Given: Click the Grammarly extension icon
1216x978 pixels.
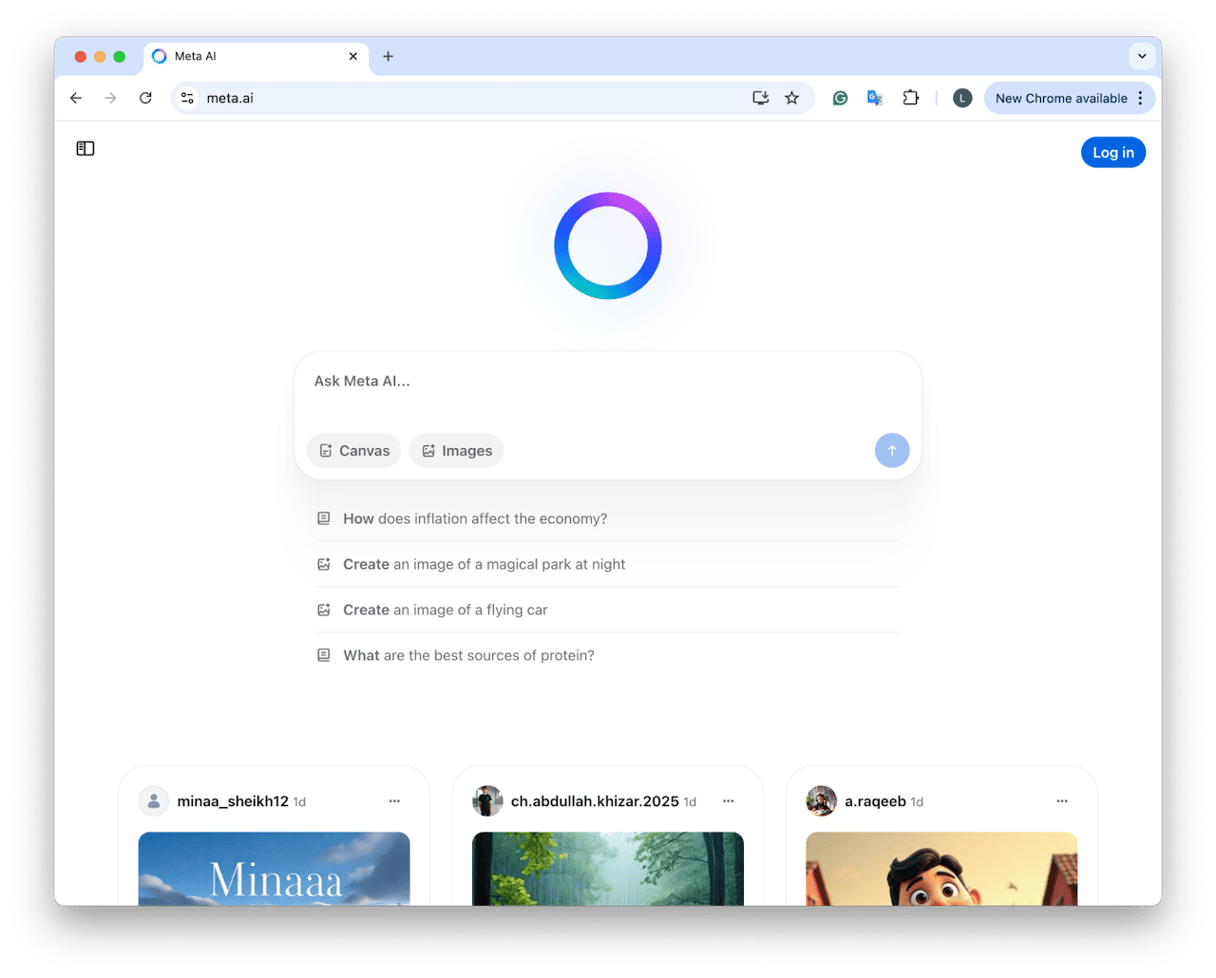Looking at the screenshot, I should [x=841, y=98].
